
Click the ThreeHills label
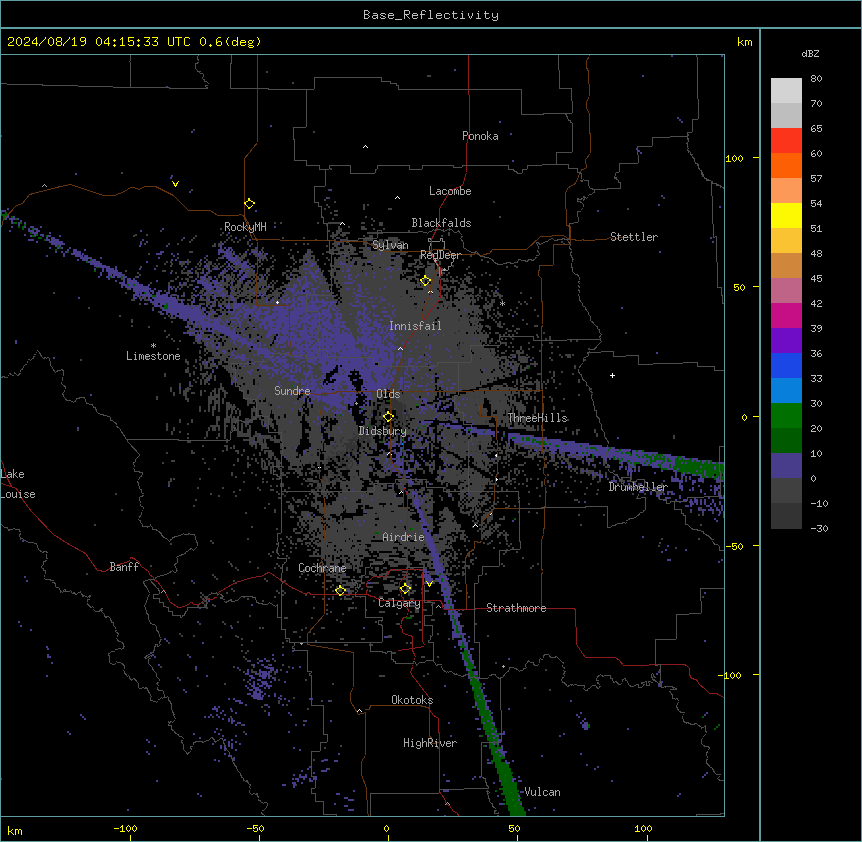pyautogui.click(x=538, y=418)
